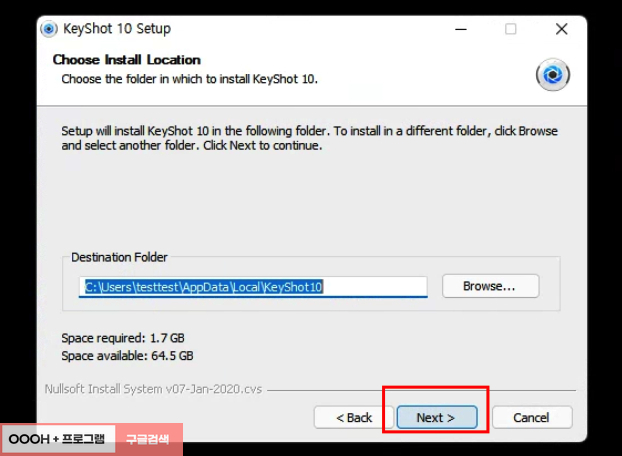
Task: Click the 'Destination Folder' group label
Action: (119, 257)
